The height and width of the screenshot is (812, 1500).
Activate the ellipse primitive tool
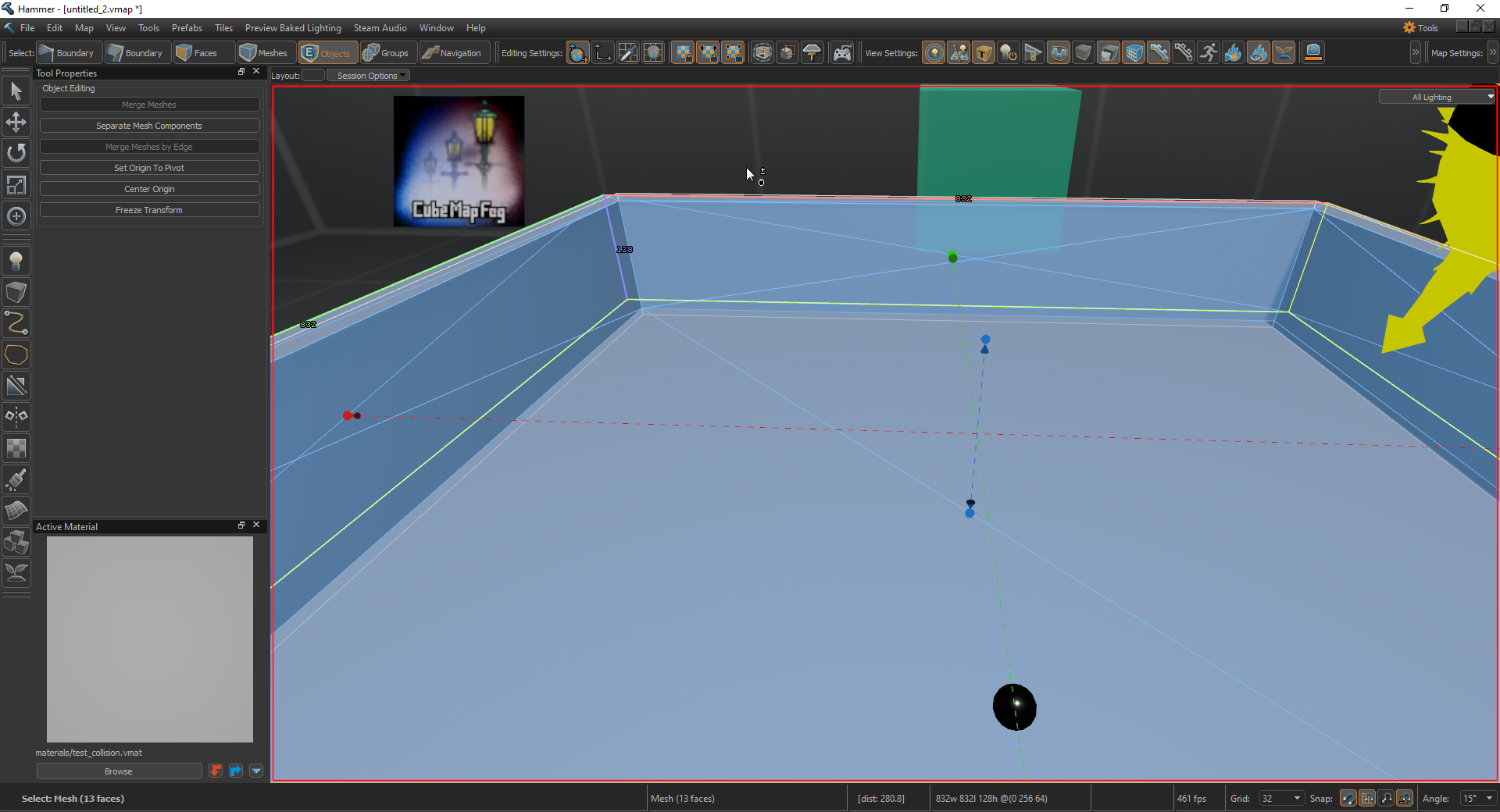[16, 354]
